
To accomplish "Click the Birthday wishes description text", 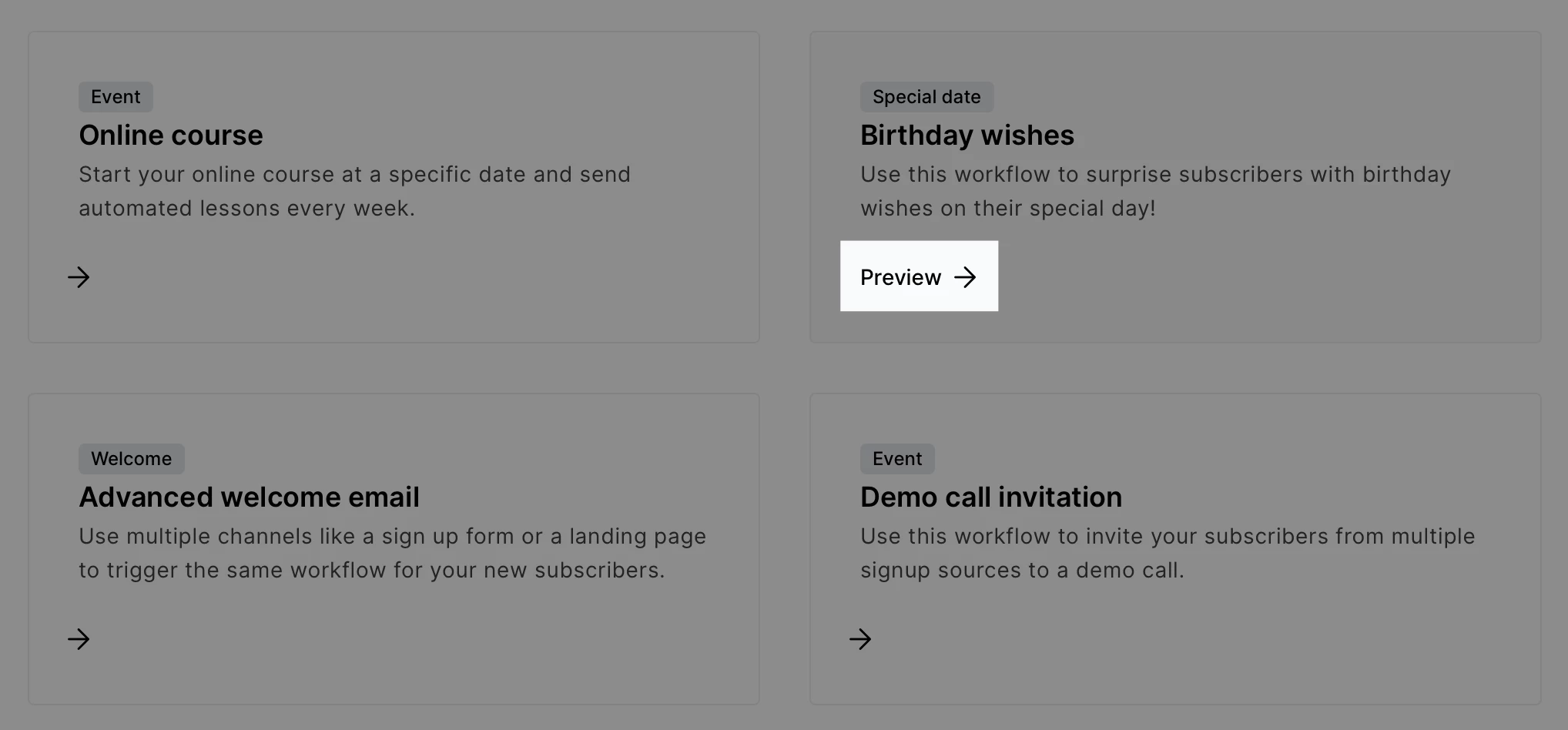I will pyautogui.click(x=1155, y=191).
